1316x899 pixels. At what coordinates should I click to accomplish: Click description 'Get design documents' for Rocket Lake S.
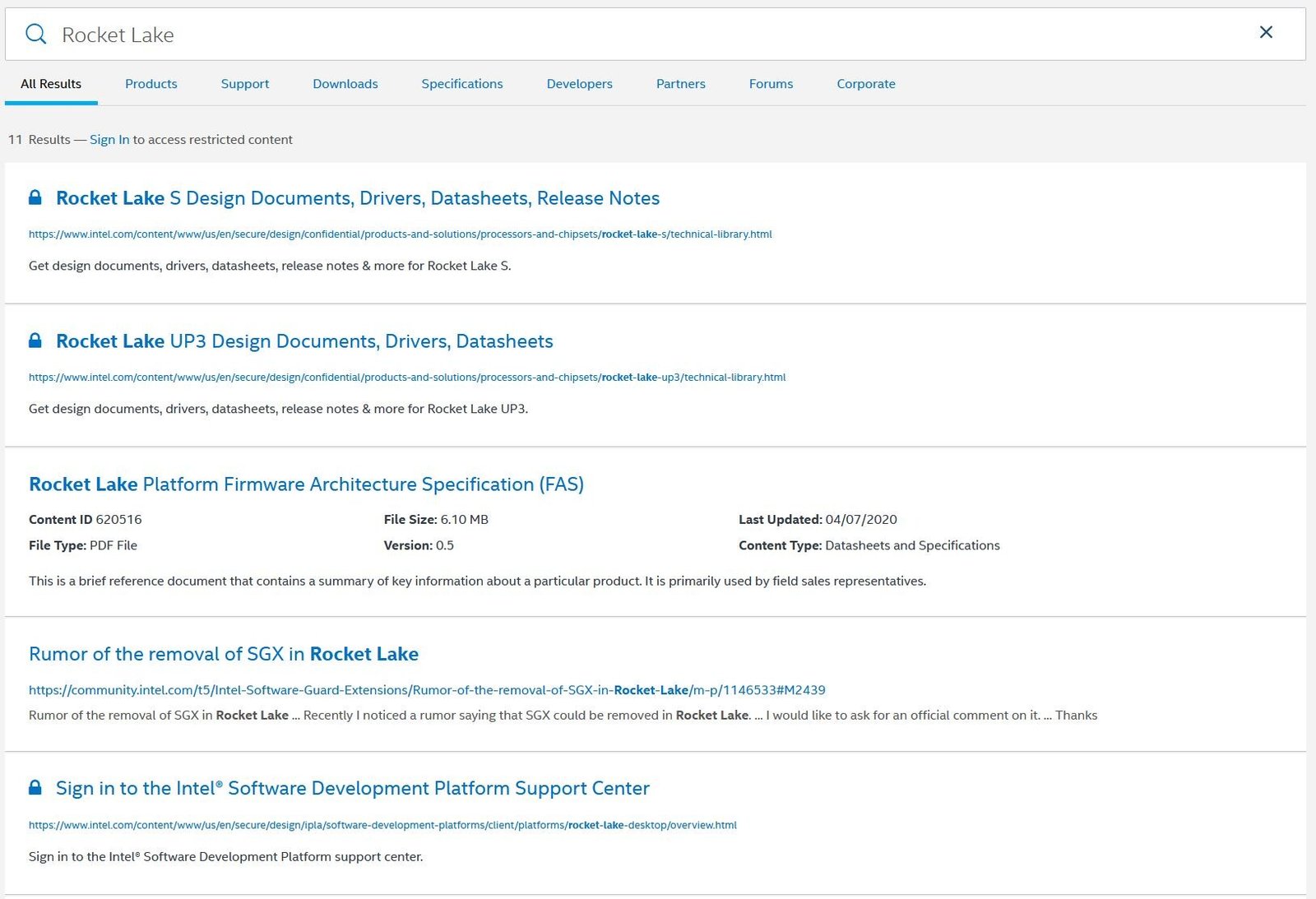[x=270, y=266]
